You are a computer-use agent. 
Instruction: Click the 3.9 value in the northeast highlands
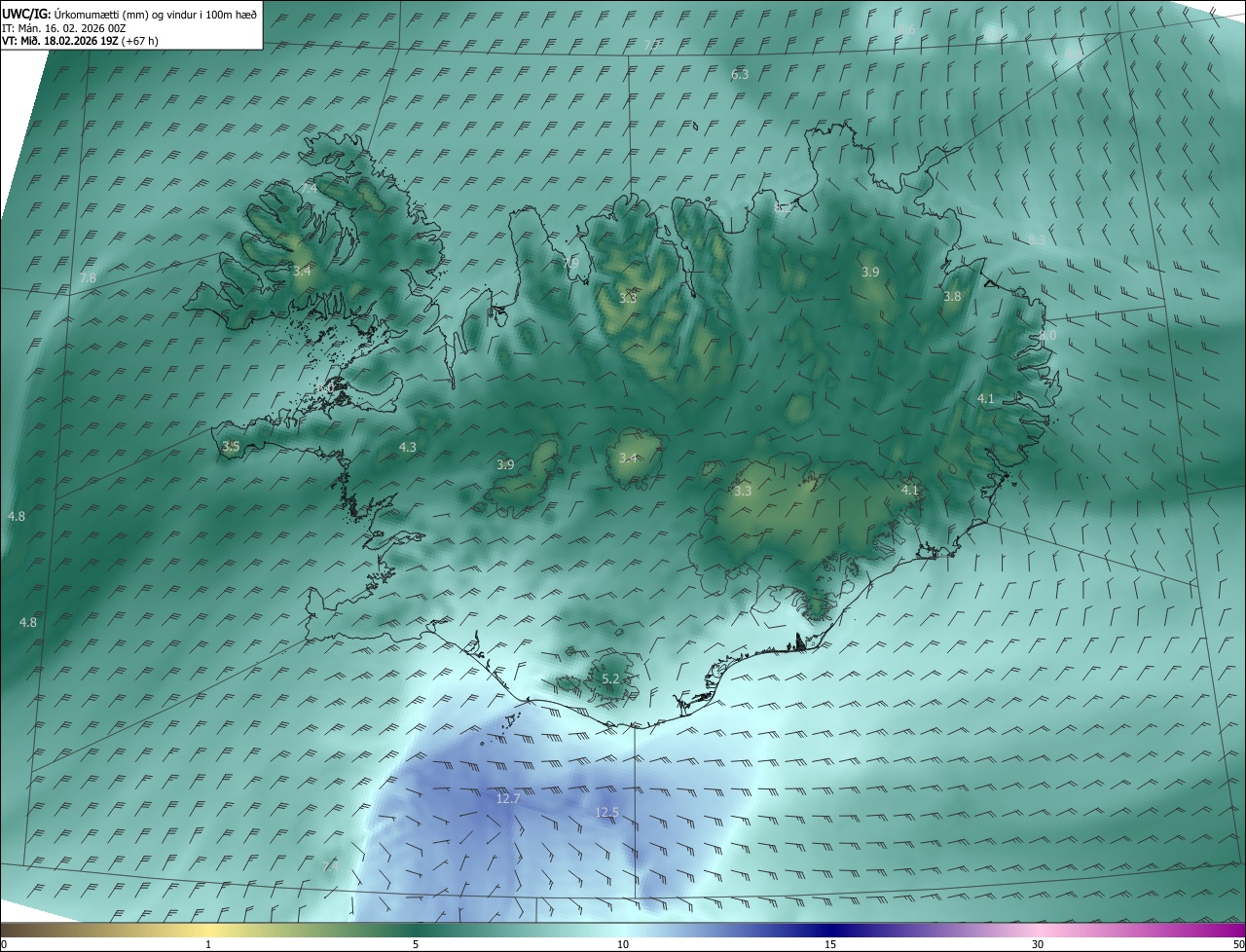(870, 273)
